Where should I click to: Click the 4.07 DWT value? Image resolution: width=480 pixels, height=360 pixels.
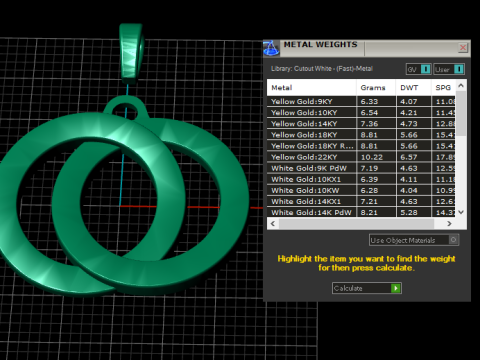(x=409, y=102)
